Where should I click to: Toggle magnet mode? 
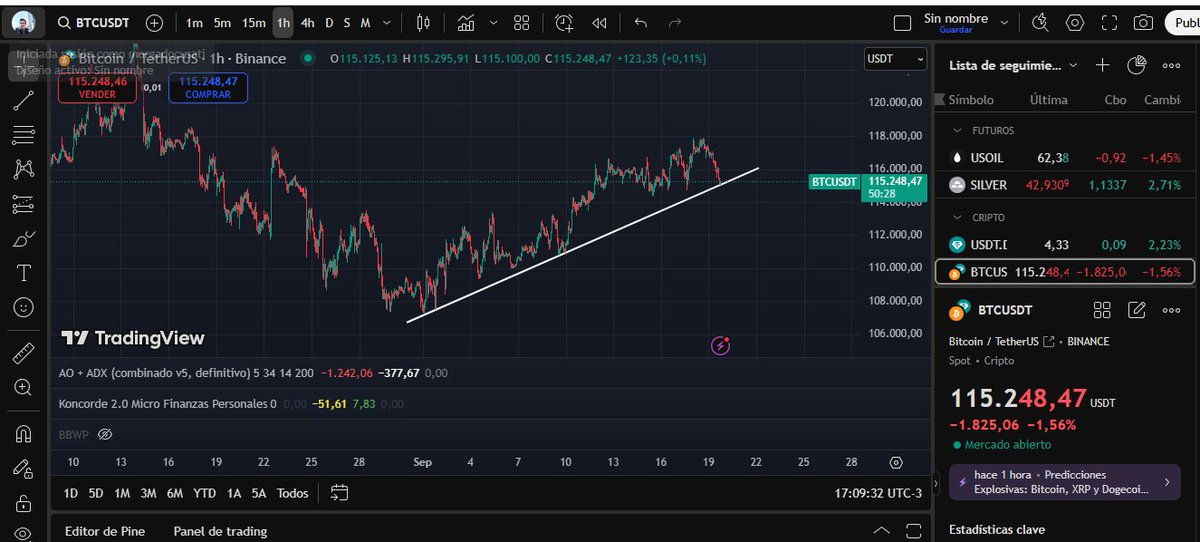24,433
